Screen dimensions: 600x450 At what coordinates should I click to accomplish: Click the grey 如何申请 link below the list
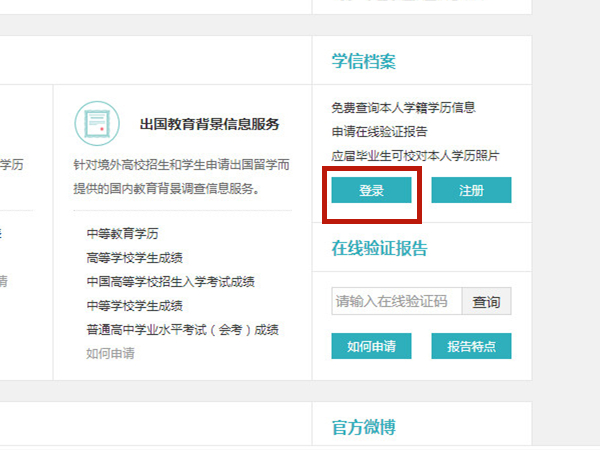click(110, 353)
